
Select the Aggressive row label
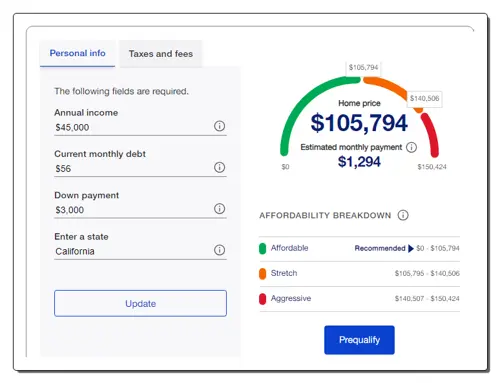click(291, 298)
